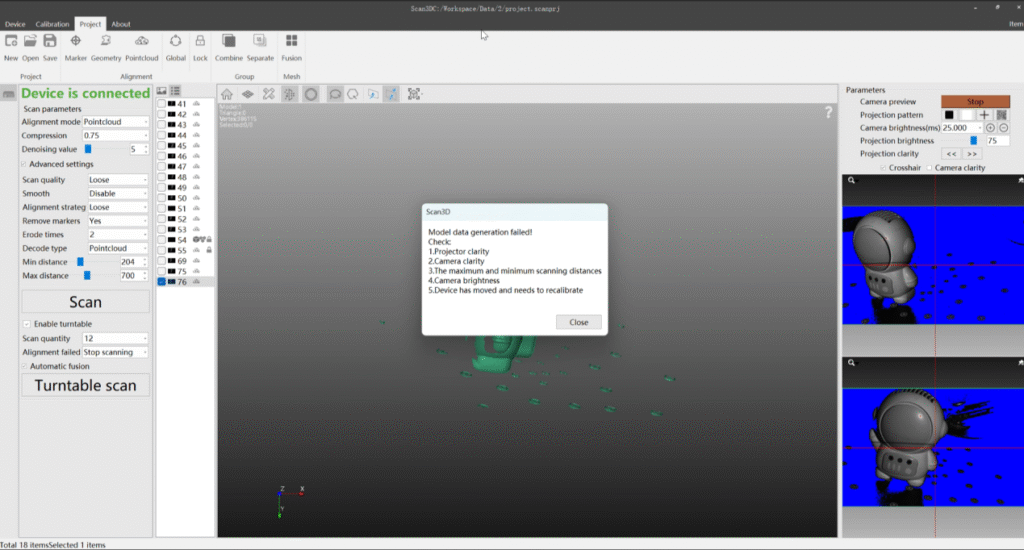Click the New project icon
The height and width of the screenshot is (550, 1024).
tap(11, 41)
